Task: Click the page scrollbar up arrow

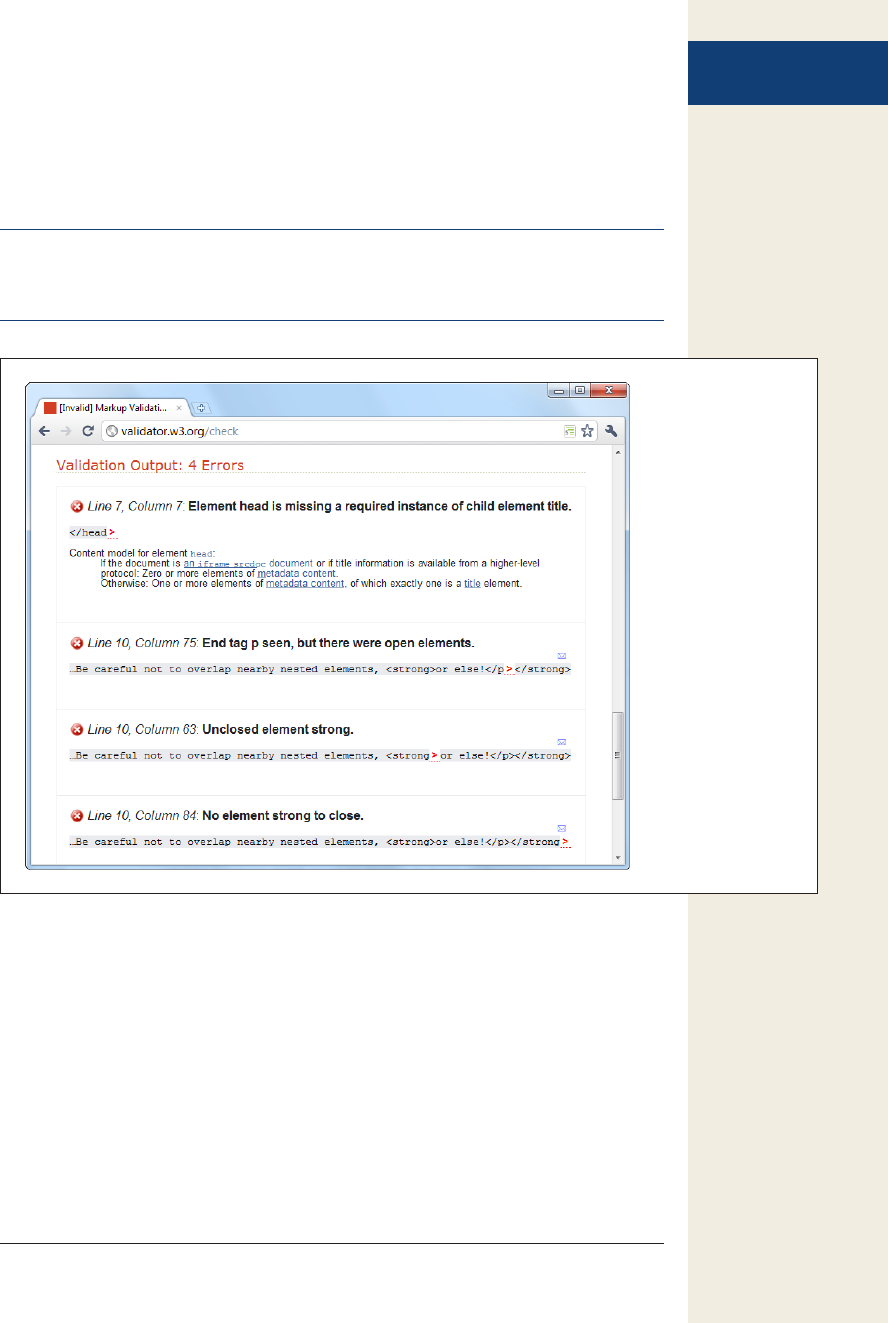Action: click(618, 453)
